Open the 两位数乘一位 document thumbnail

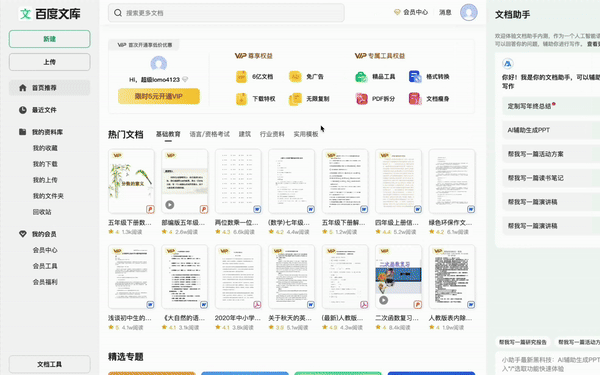(238, 181)
